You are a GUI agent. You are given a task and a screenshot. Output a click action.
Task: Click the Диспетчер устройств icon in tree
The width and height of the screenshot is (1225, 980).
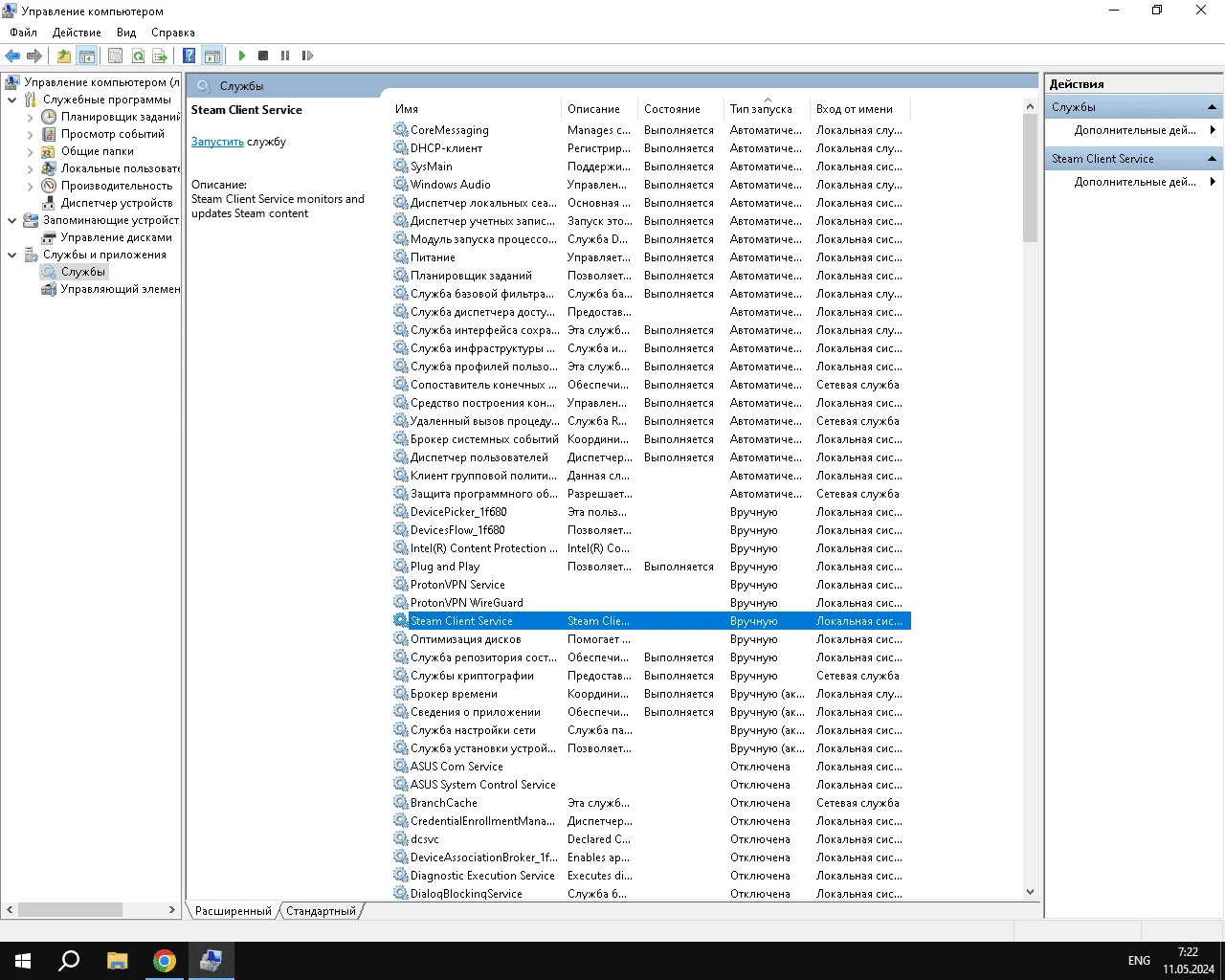tap(49, 203)
